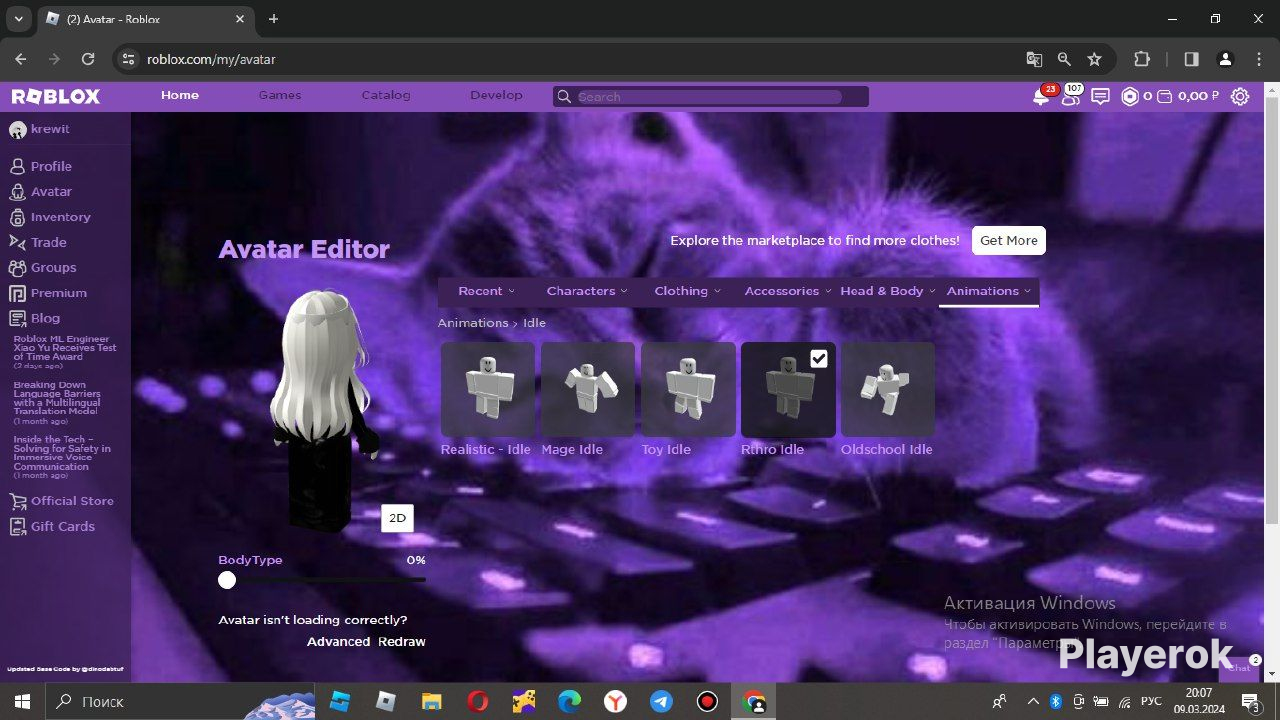Click the krewit avatar headshot
This screenshot has height=720, width=1280.
pyautogui.click(x=17, y=130)
